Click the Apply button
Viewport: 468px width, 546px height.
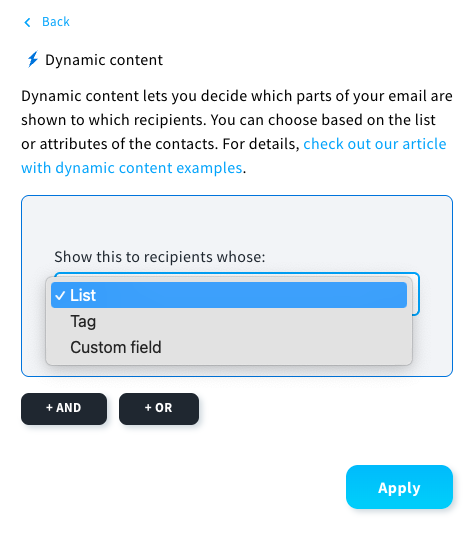pyautogui.click(x=399, y=487)
